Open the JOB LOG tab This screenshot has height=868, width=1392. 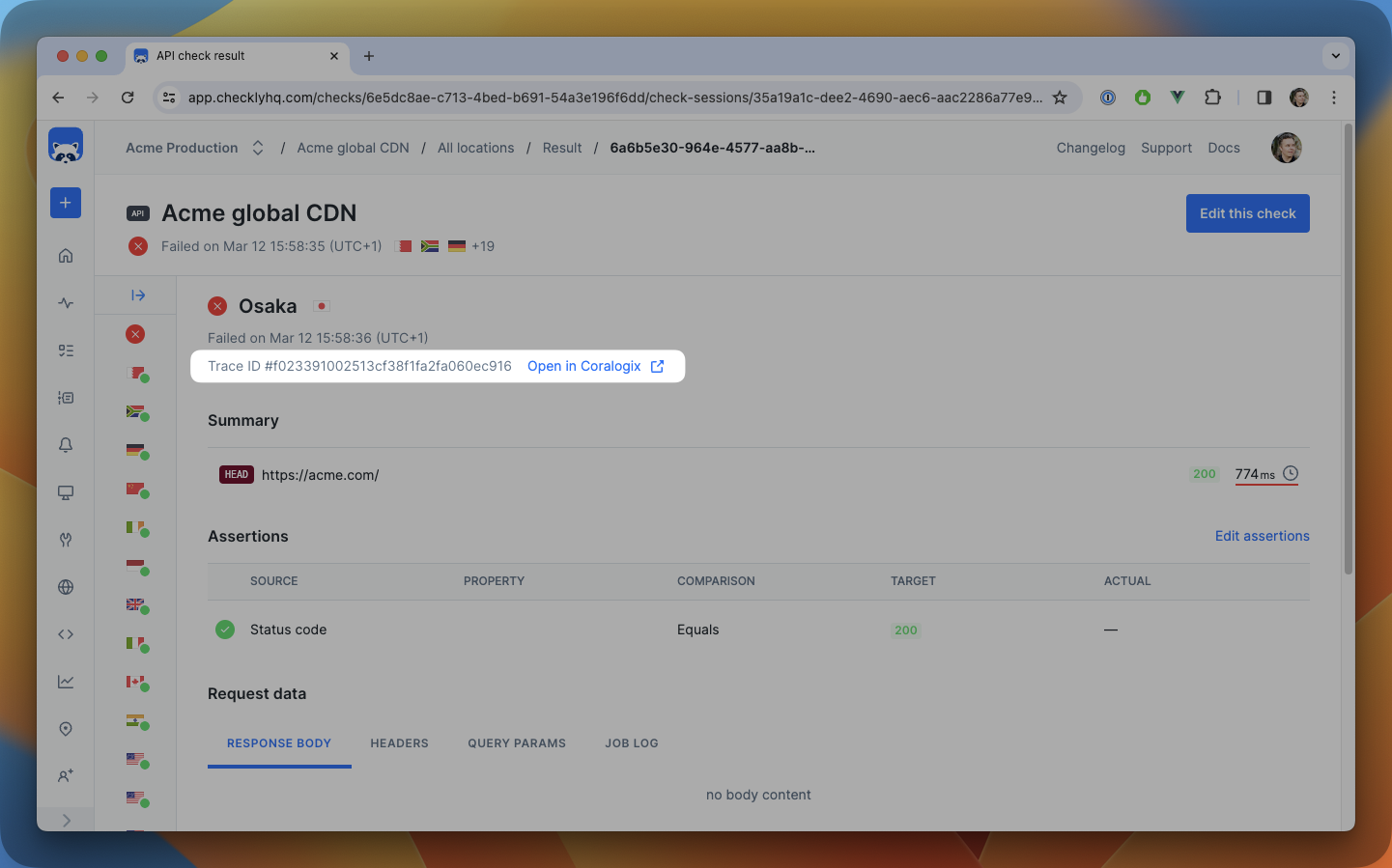click(631, 742)
